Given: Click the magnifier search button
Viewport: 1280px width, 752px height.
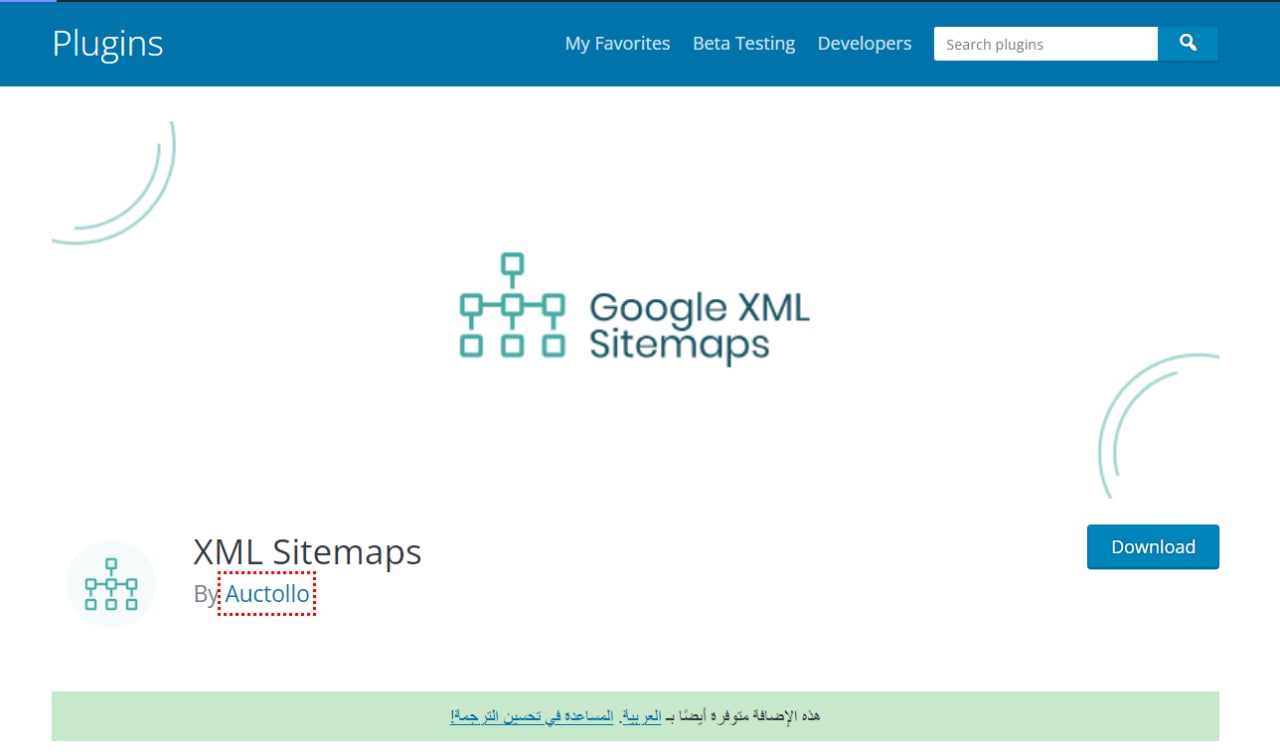Looking at the screenshot, I should (x=1188, y=44).
